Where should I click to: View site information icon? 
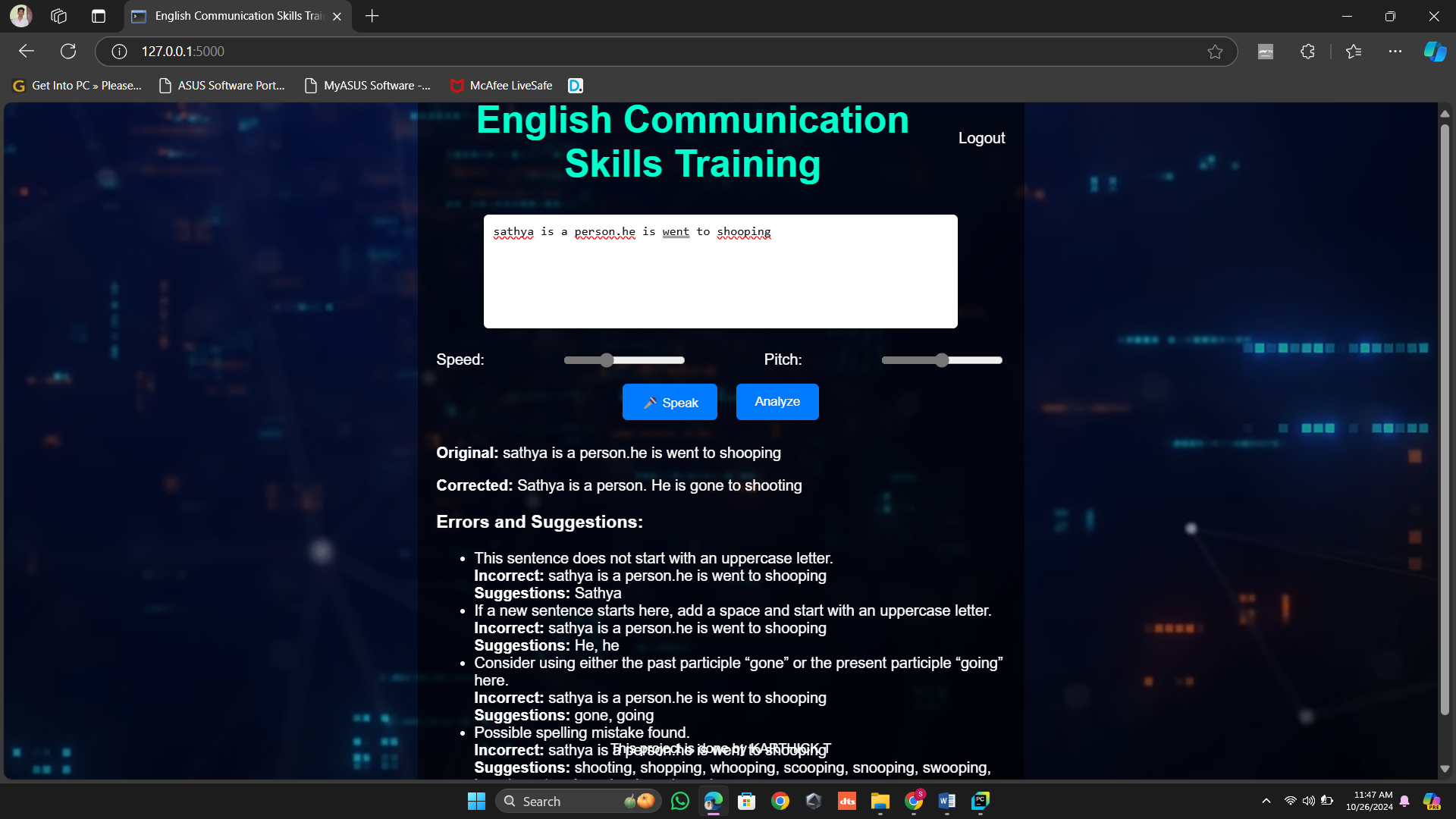click(x=119, y=52)
